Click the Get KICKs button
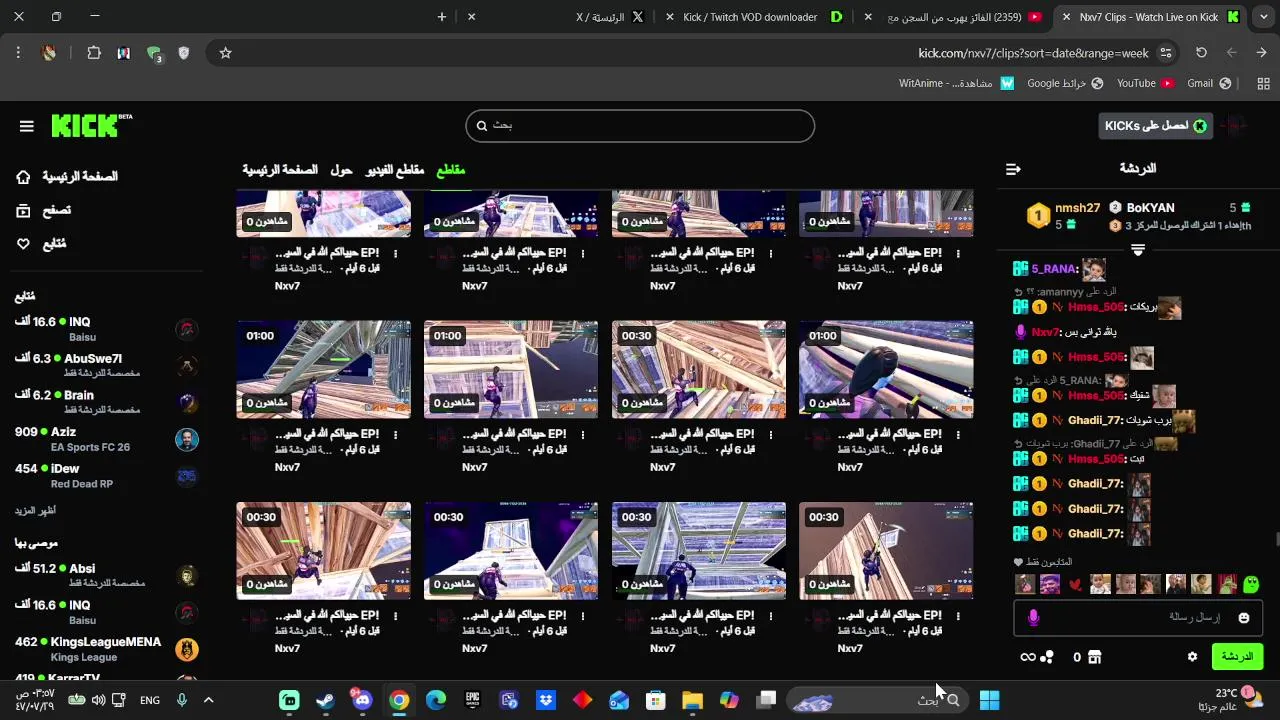The image size is (1280, 720). (1155, 125)
